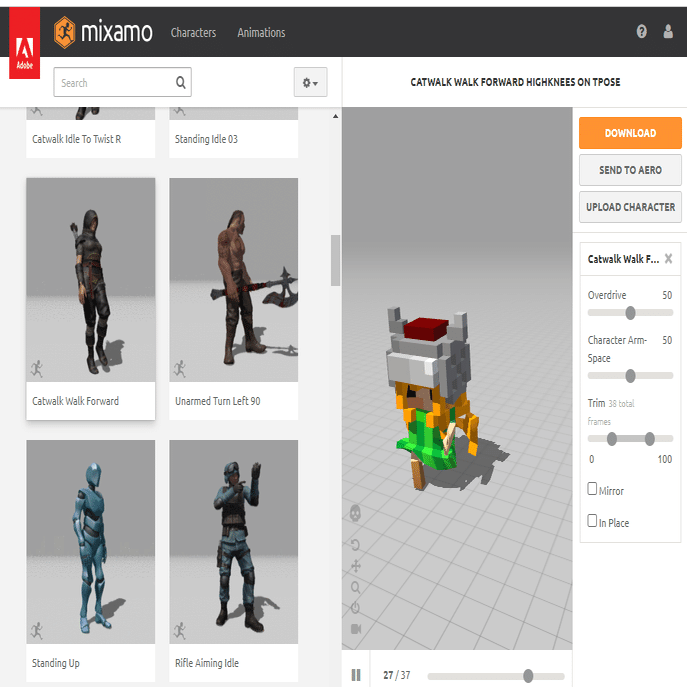Click the Character Arm-Space value 50

667,340
